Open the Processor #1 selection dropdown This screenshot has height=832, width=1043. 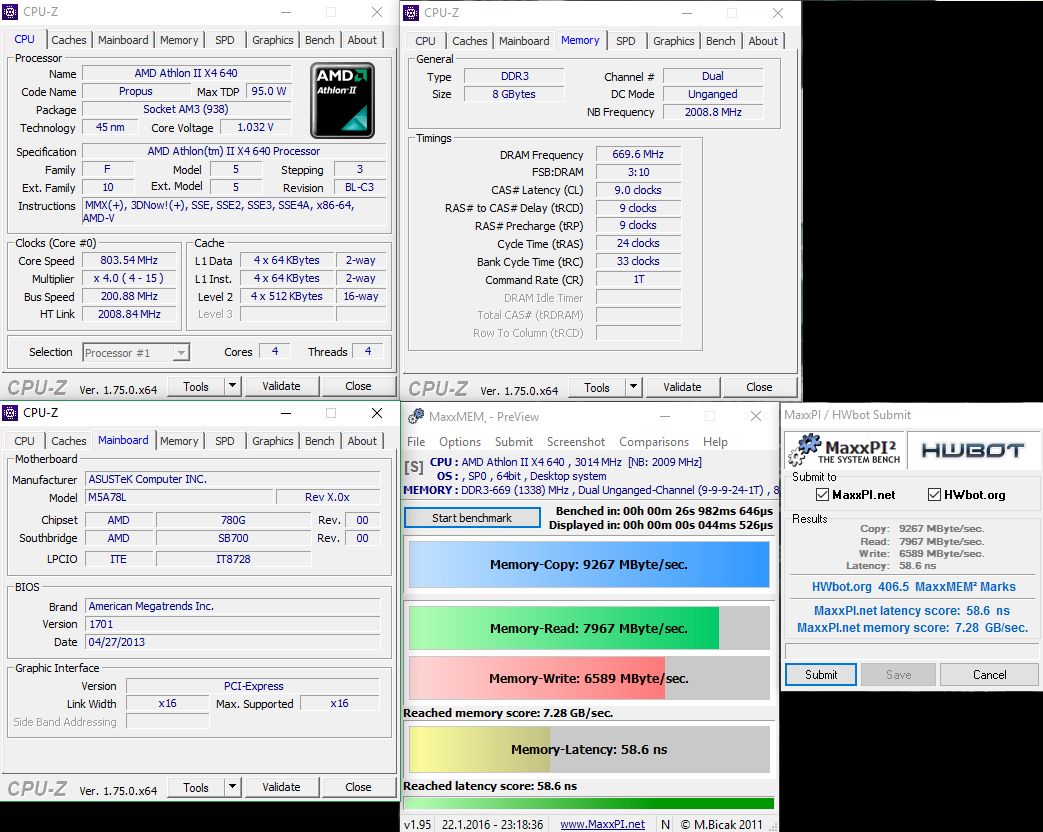136,352
